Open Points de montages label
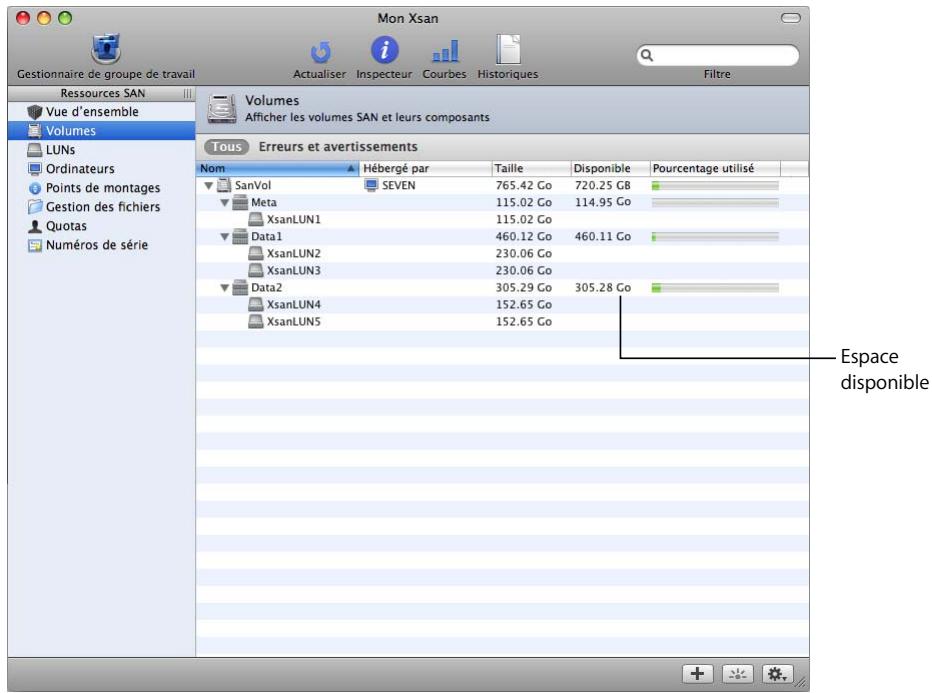Viewport: 932px width, 693px height. pyautogui.click(x=103, y=188)
